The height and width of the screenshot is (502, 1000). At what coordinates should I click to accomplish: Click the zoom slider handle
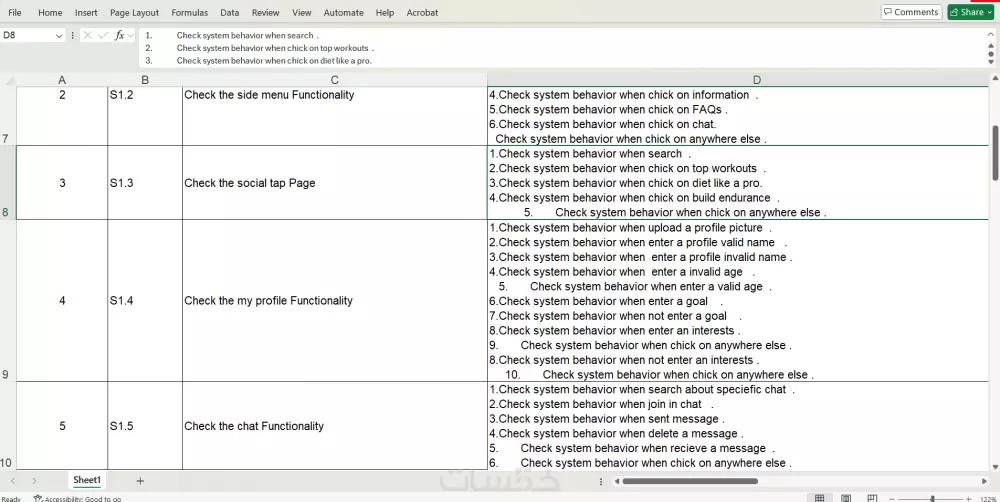pos(932,498)
